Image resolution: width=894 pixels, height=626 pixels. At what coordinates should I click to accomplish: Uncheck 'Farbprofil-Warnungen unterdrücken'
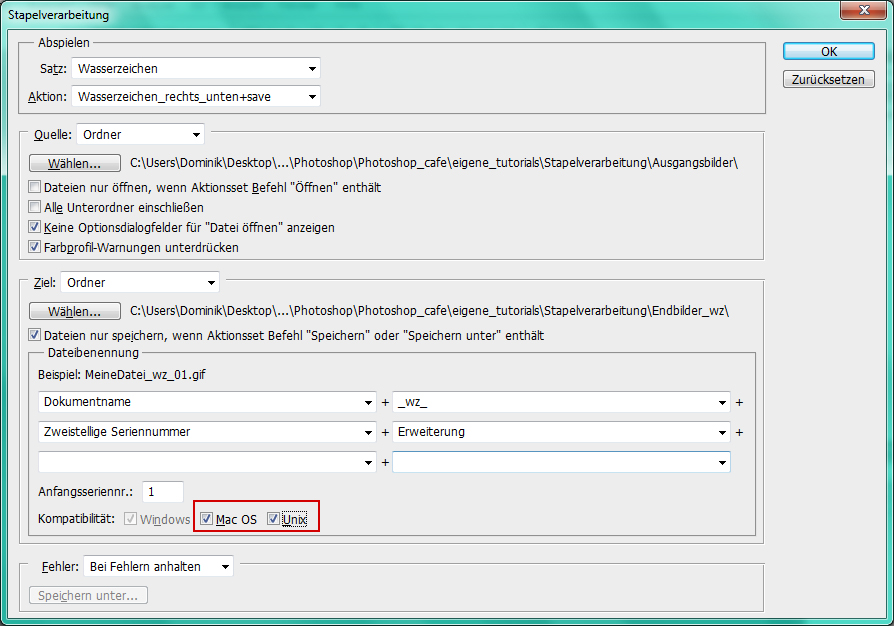point(35,247)
